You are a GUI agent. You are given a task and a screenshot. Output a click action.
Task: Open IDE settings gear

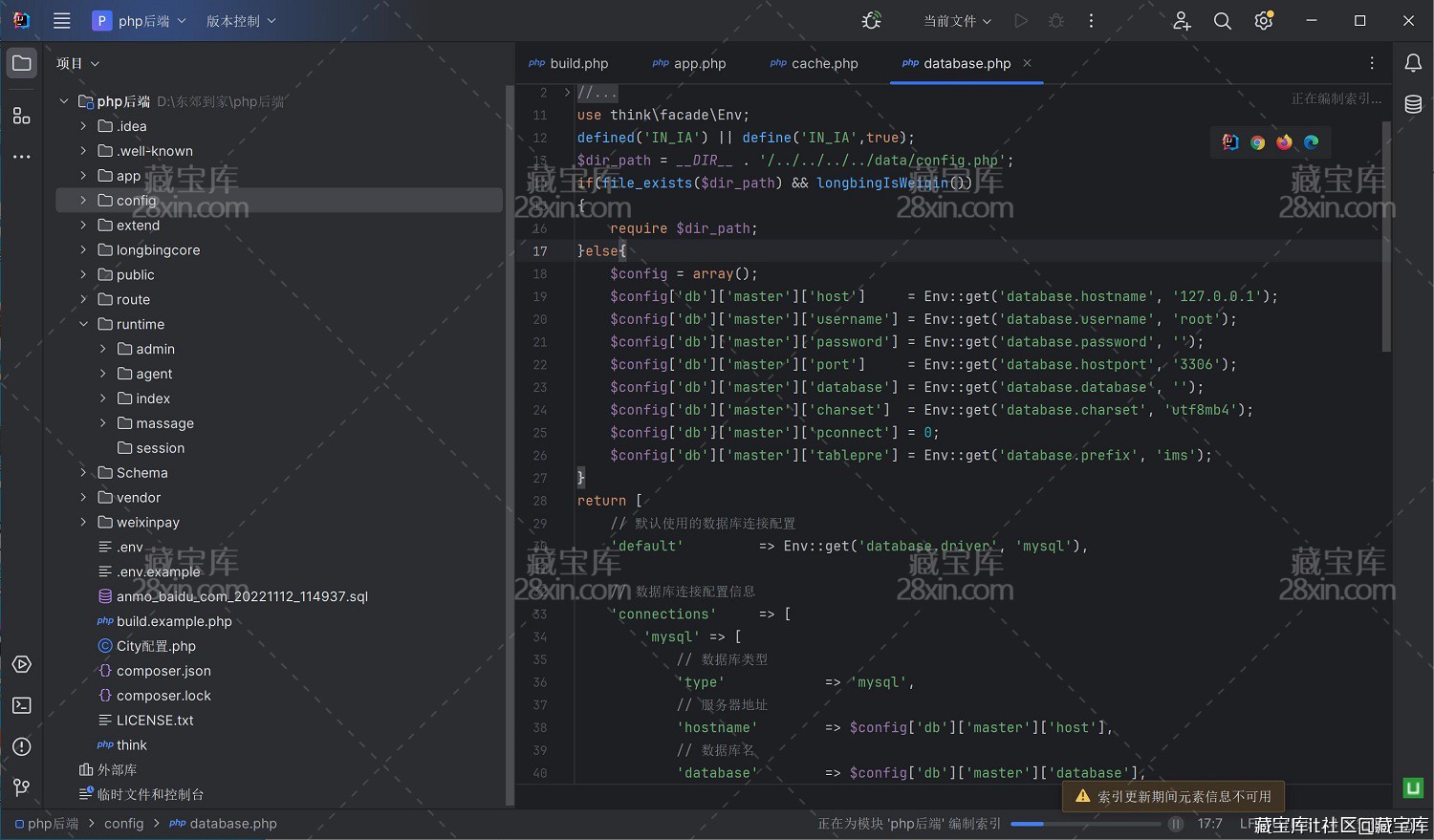[1264, 21]
